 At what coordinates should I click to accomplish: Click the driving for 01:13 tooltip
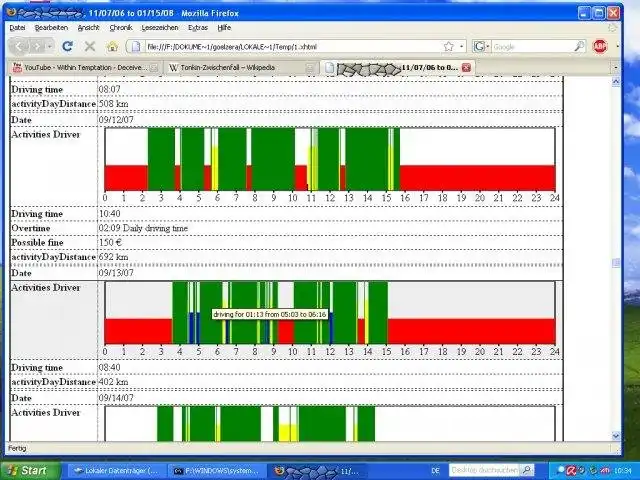(x=270, y=314)
